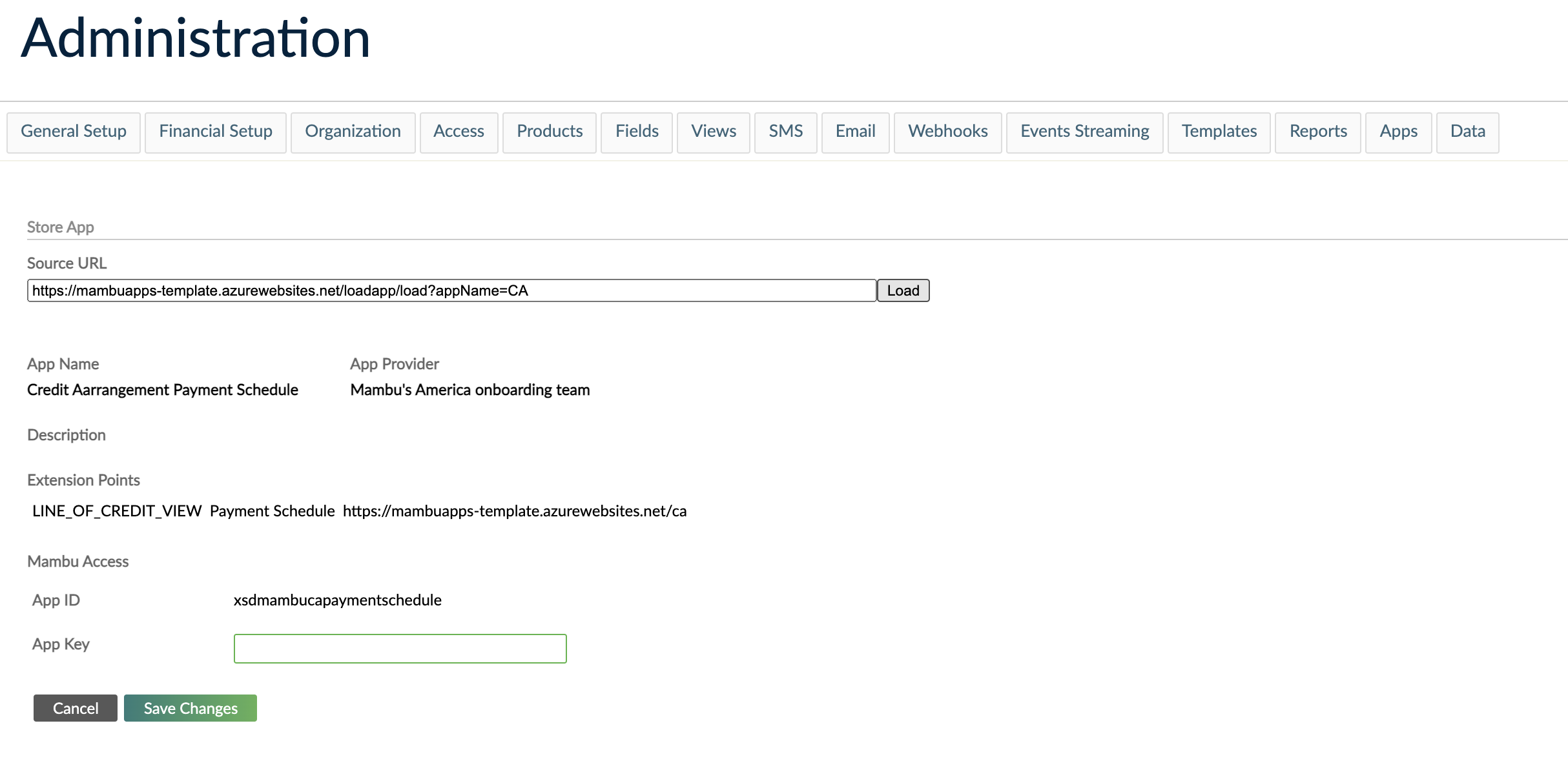The image size is (1568, 781).
Task: Select the Organization tab
Action: pos(353,132)
